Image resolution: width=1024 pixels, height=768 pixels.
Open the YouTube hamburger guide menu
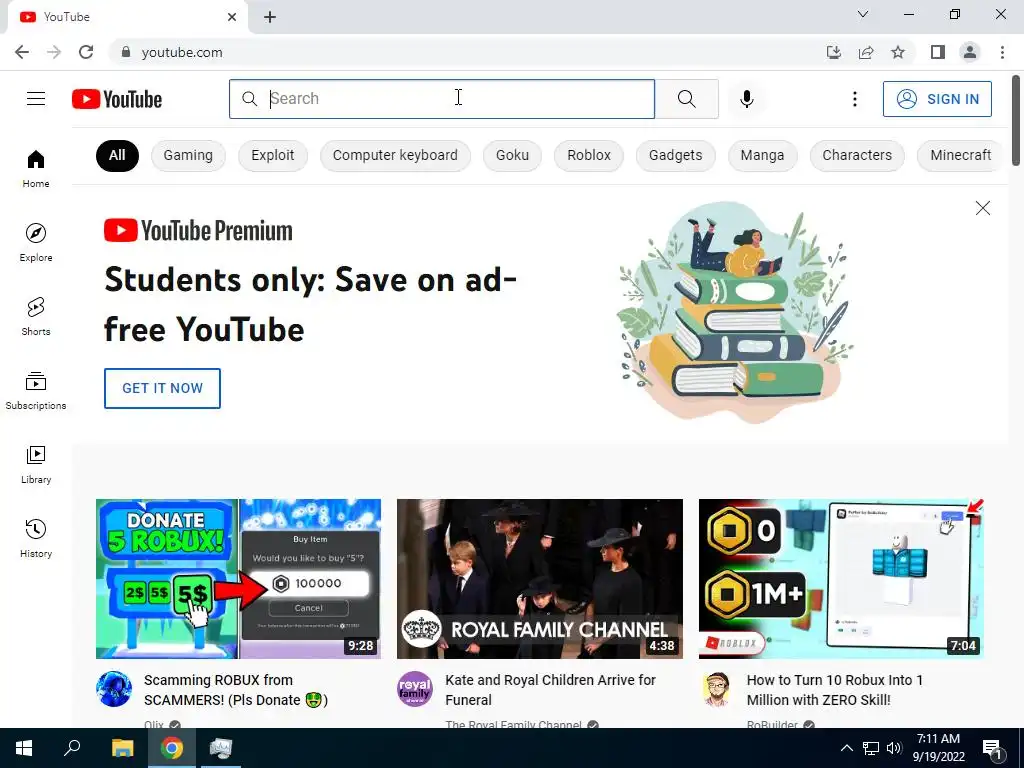click(x=36, y=99)
